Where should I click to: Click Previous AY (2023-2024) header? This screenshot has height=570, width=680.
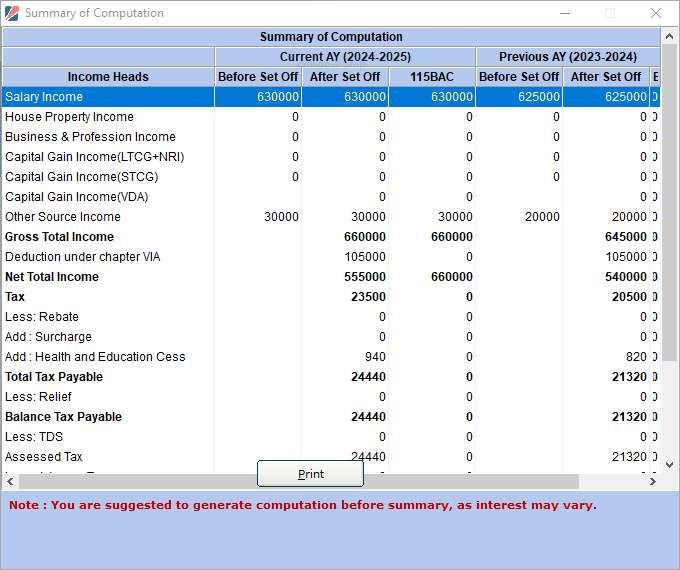pyautogui.click(x=568, y=57)
